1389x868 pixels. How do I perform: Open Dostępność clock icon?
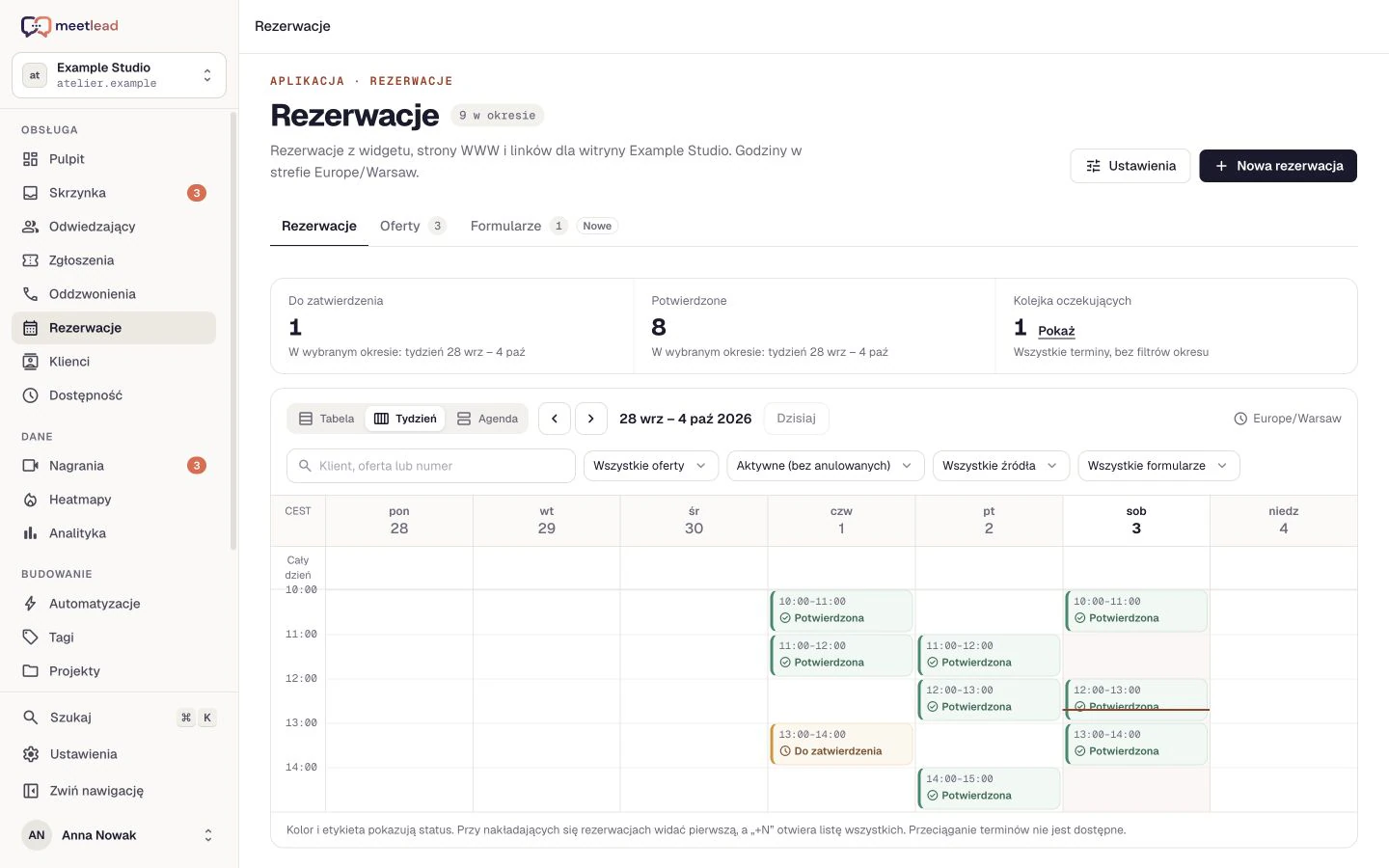pos(31,395)
